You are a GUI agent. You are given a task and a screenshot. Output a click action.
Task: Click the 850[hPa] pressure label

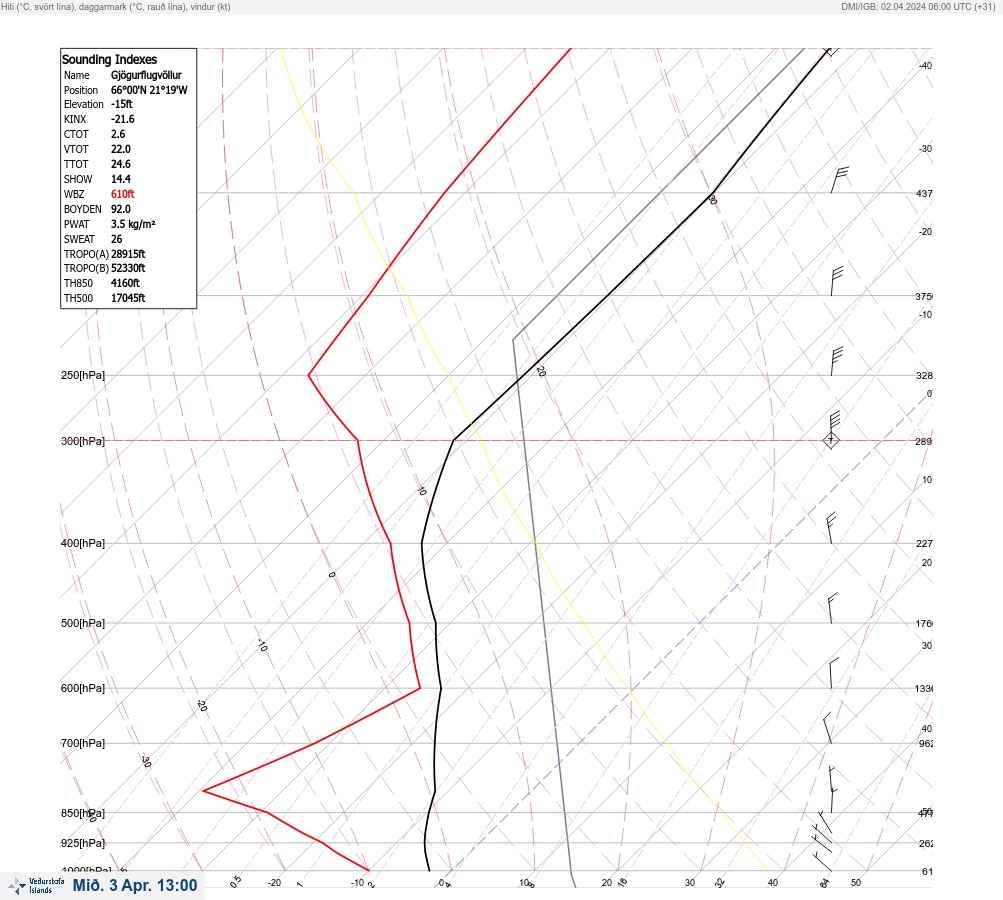click(83, 813)
